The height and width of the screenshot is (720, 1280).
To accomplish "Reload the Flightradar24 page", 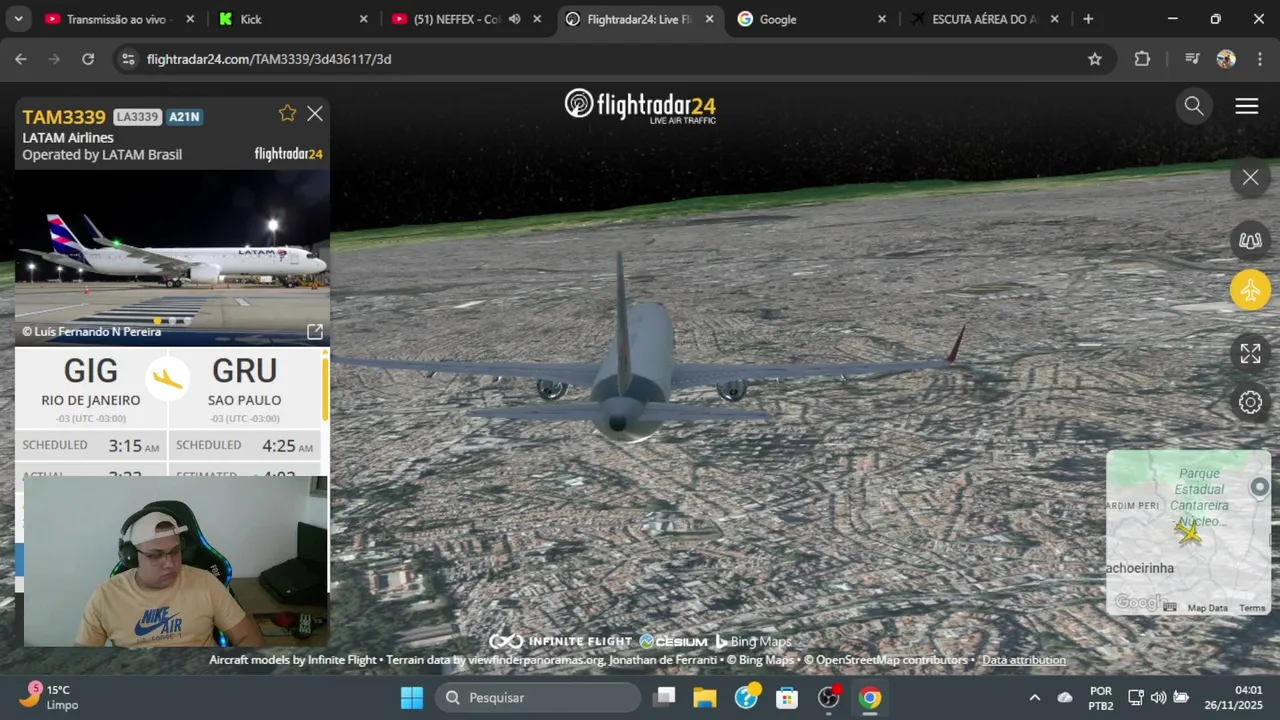I will point(88,59).
